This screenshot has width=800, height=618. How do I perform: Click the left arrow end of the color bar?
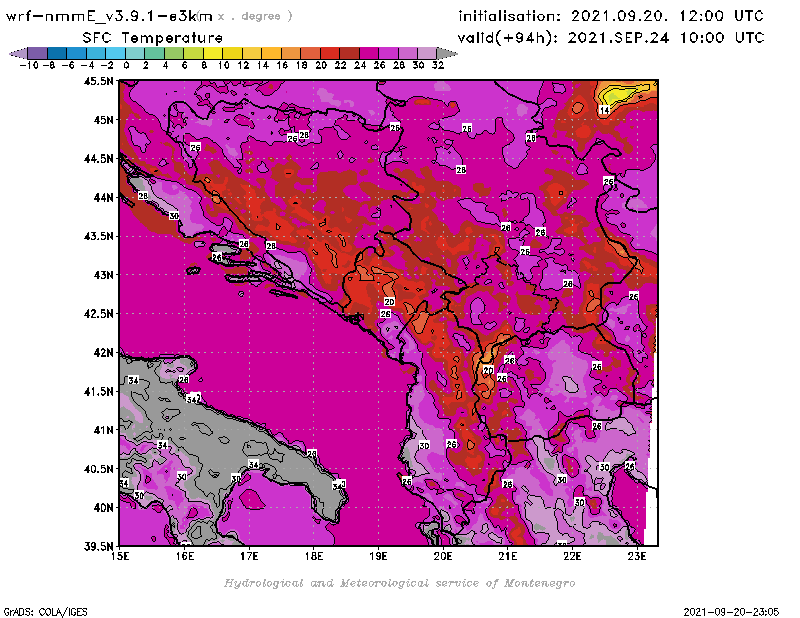(15, 52)
